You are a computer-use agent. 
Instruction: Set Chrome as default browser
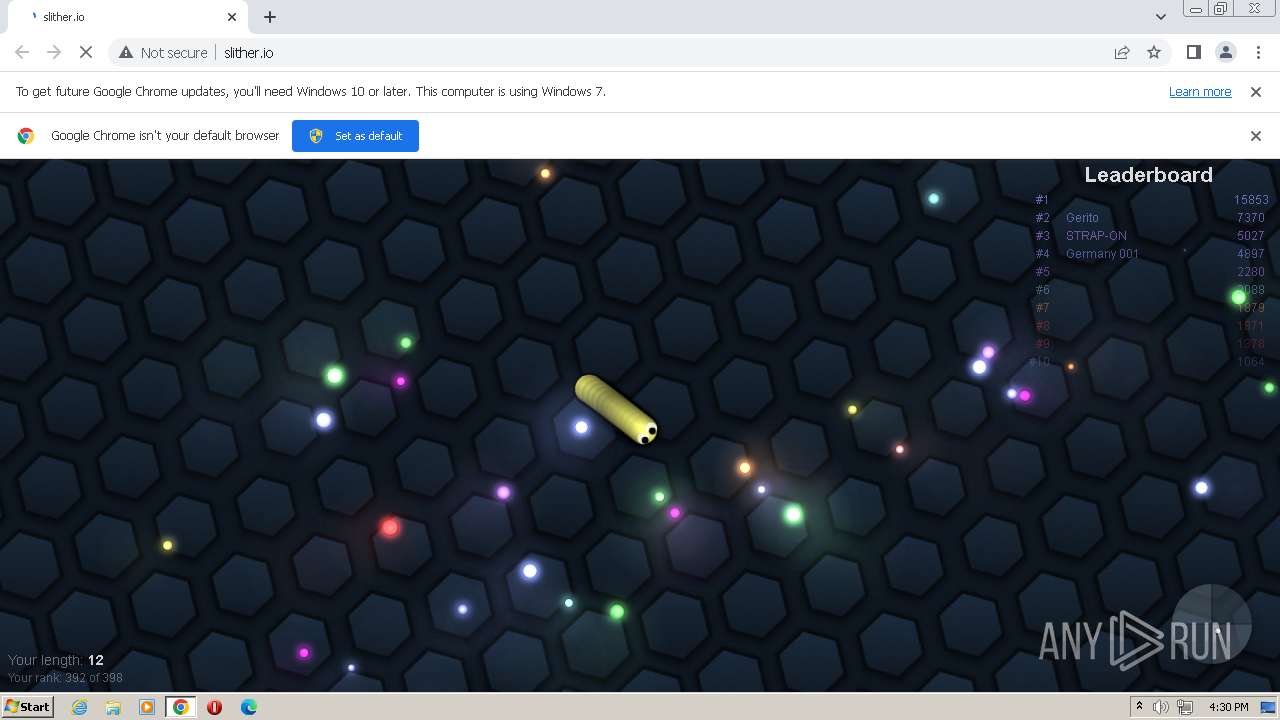point(355,136)
